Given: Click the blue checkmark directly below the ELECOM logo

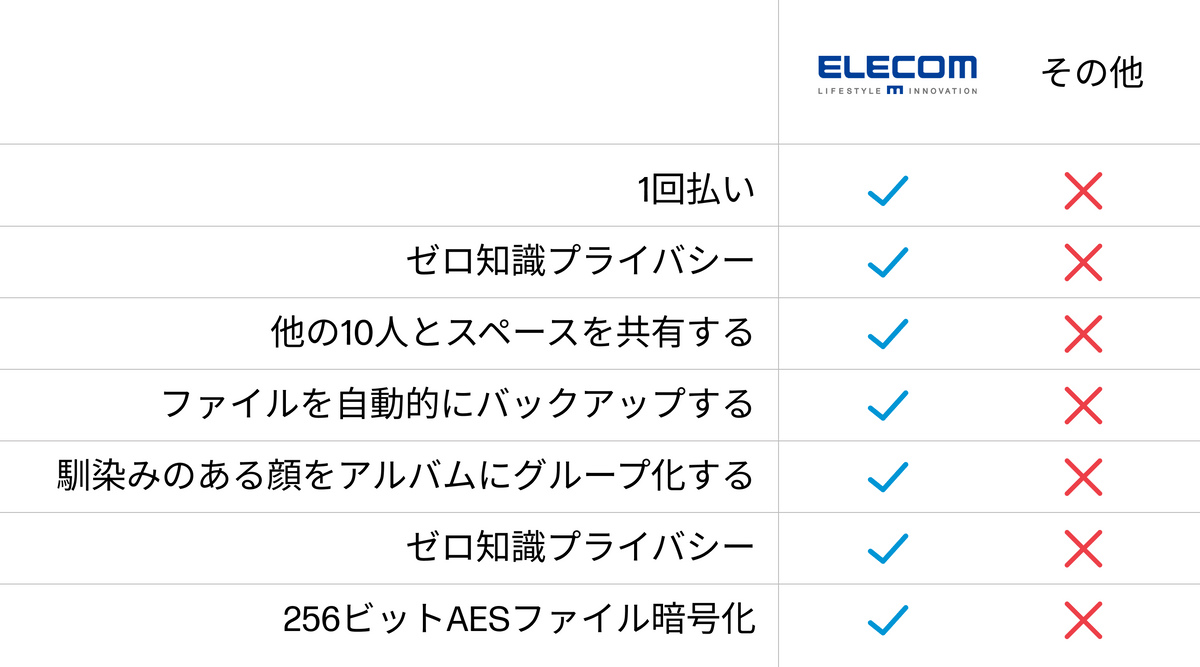Looking at the screenshot, I should pos(888,191).
